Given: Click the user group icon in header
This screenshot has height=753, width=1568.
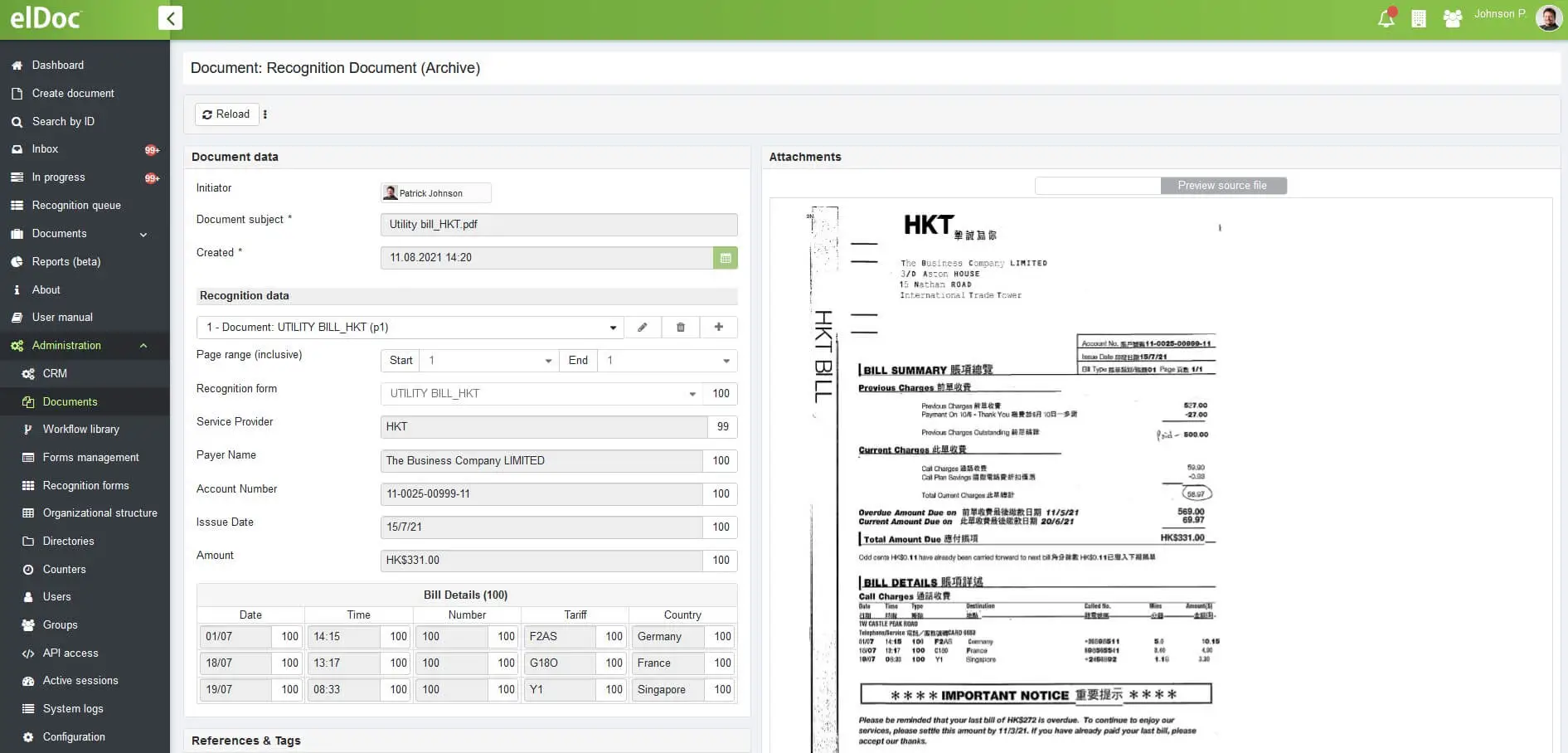Looking at the screenshot, I should click(1452, 18).
